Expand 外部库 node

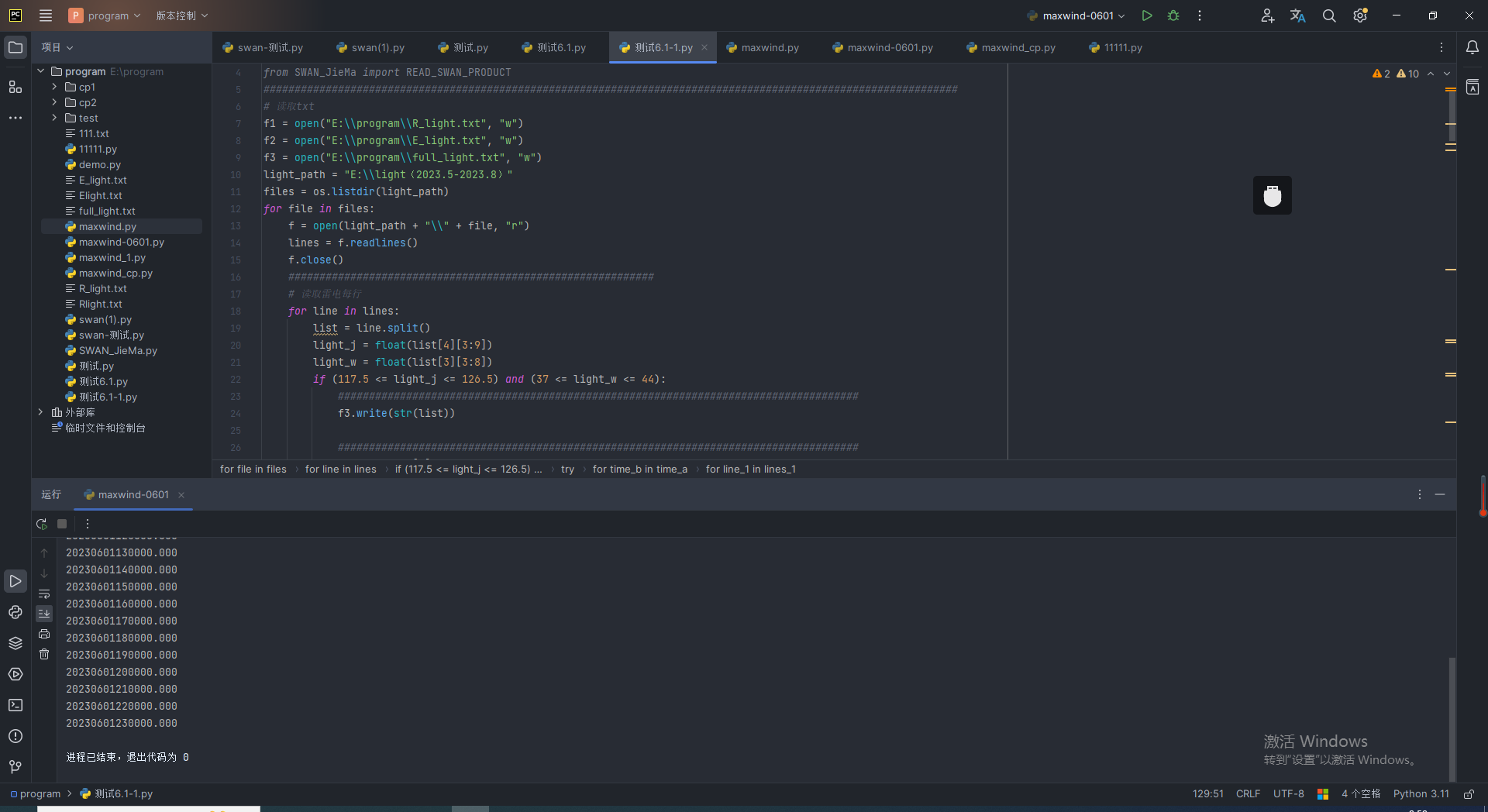coord(41,412)
